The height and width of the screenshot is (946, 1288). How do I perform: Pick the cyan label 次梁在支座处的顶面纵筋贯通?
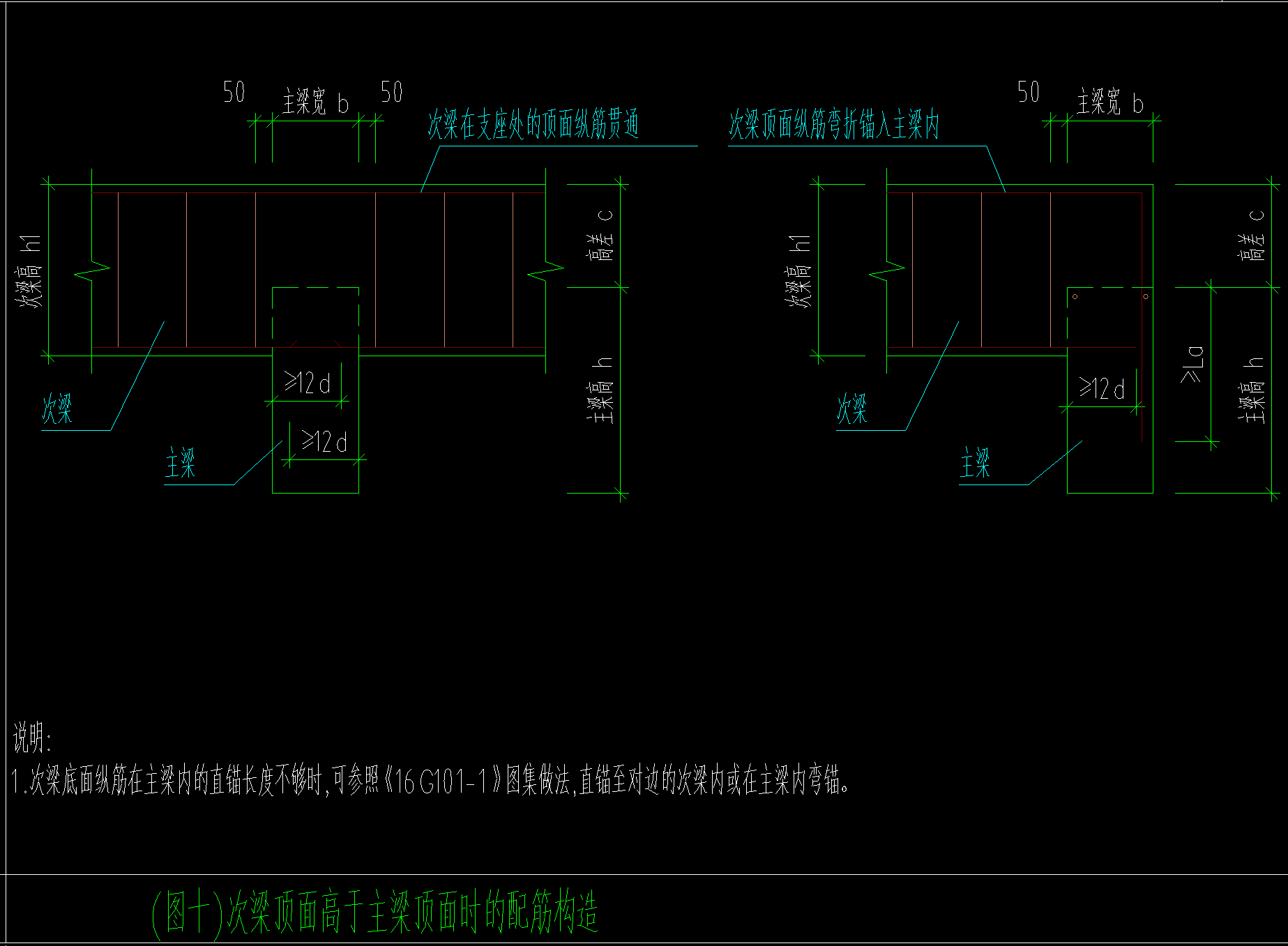click(533, 124)
